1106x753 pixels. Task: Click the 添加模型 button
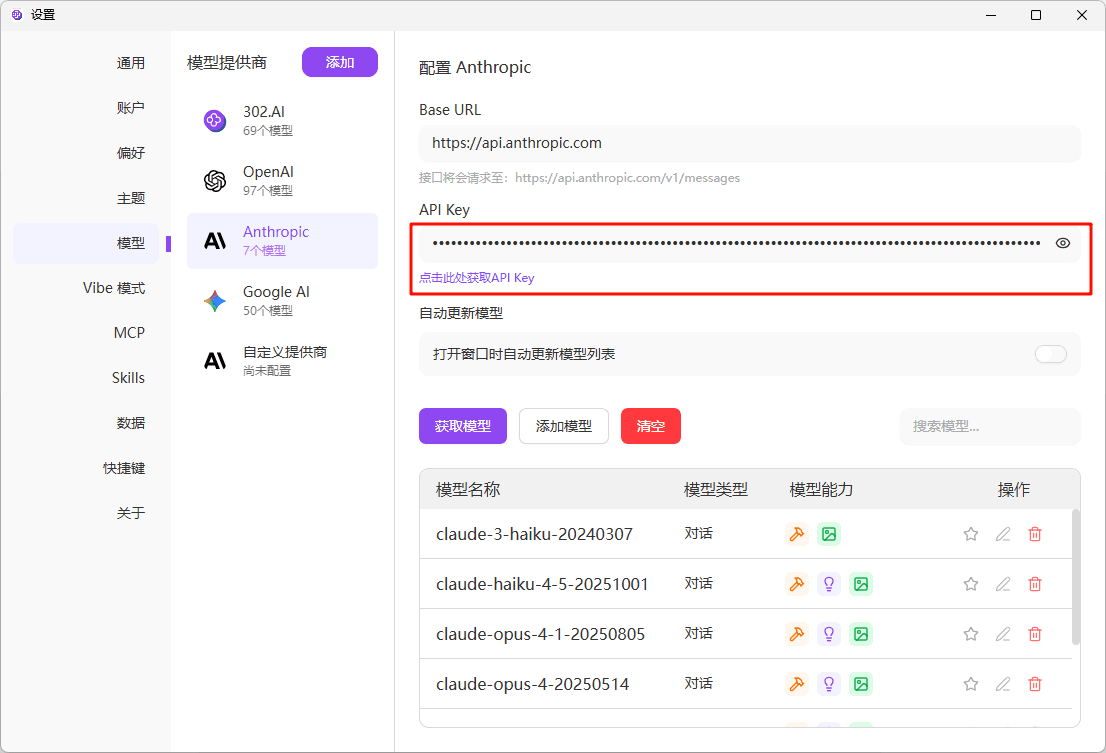pos(564,426)
